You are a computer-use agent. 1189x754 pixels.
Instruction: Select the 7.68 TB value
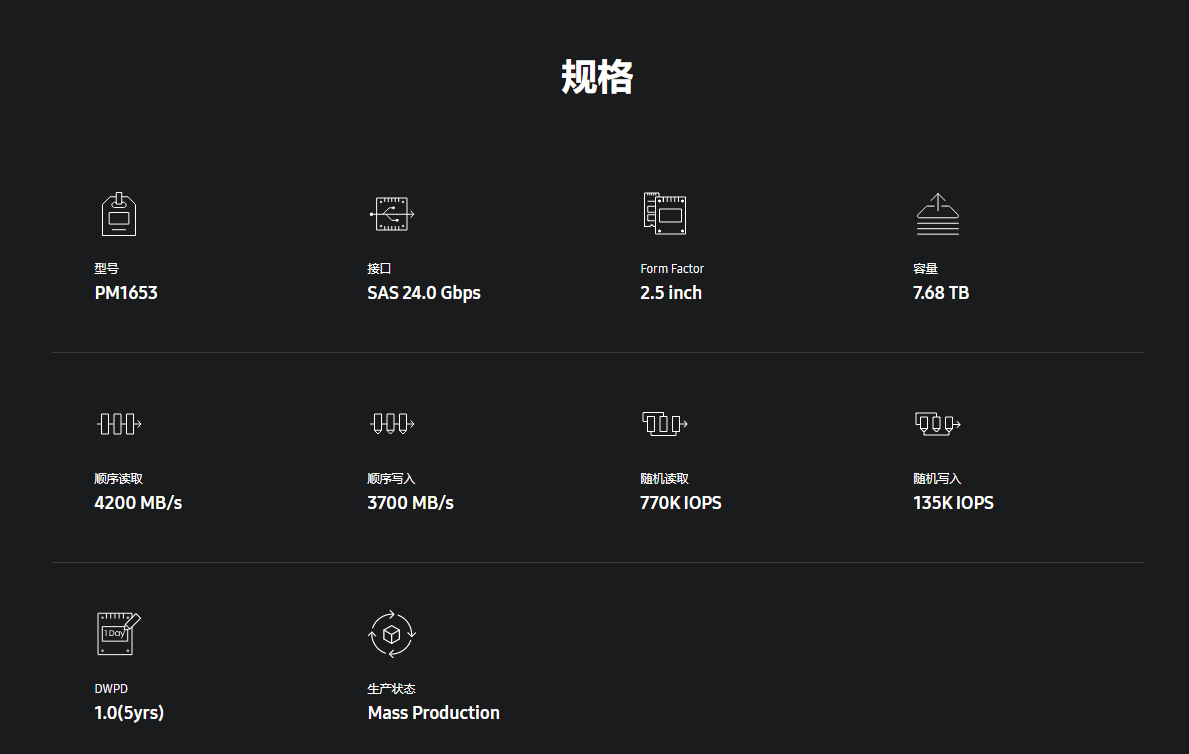(941, 293)
